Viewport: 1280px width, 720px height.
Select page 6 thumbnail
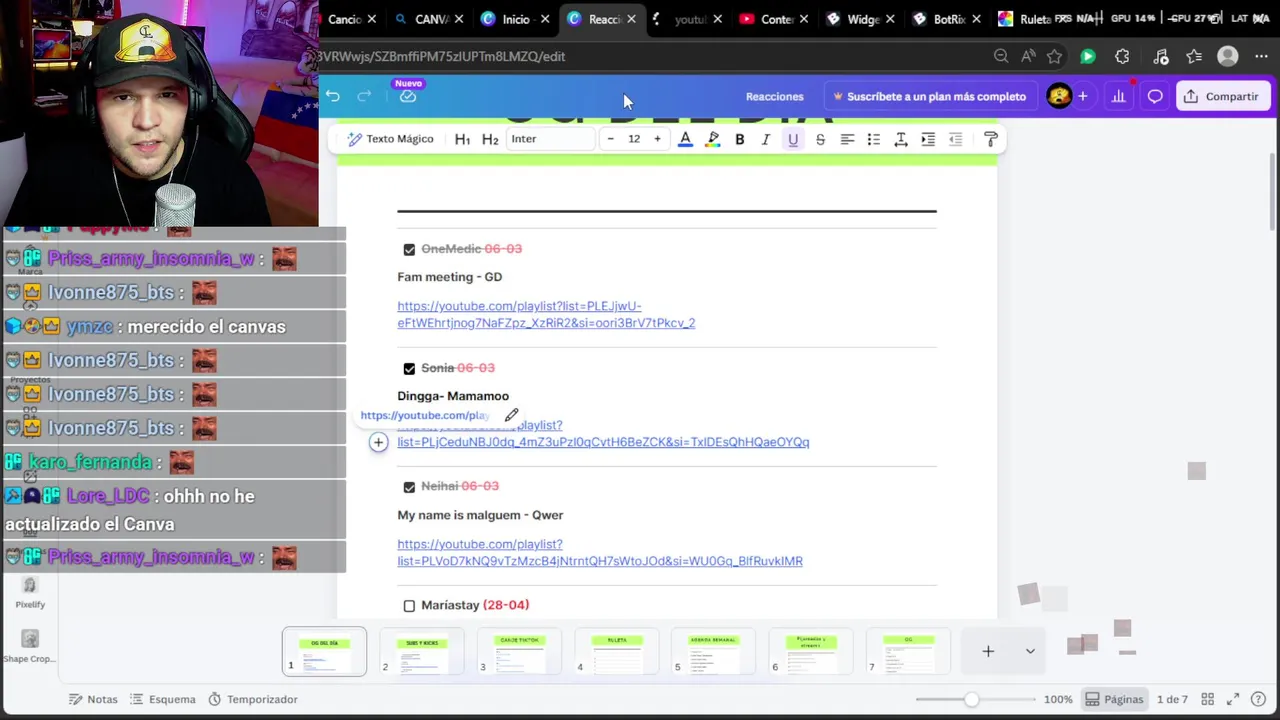(x=811, y=651)
